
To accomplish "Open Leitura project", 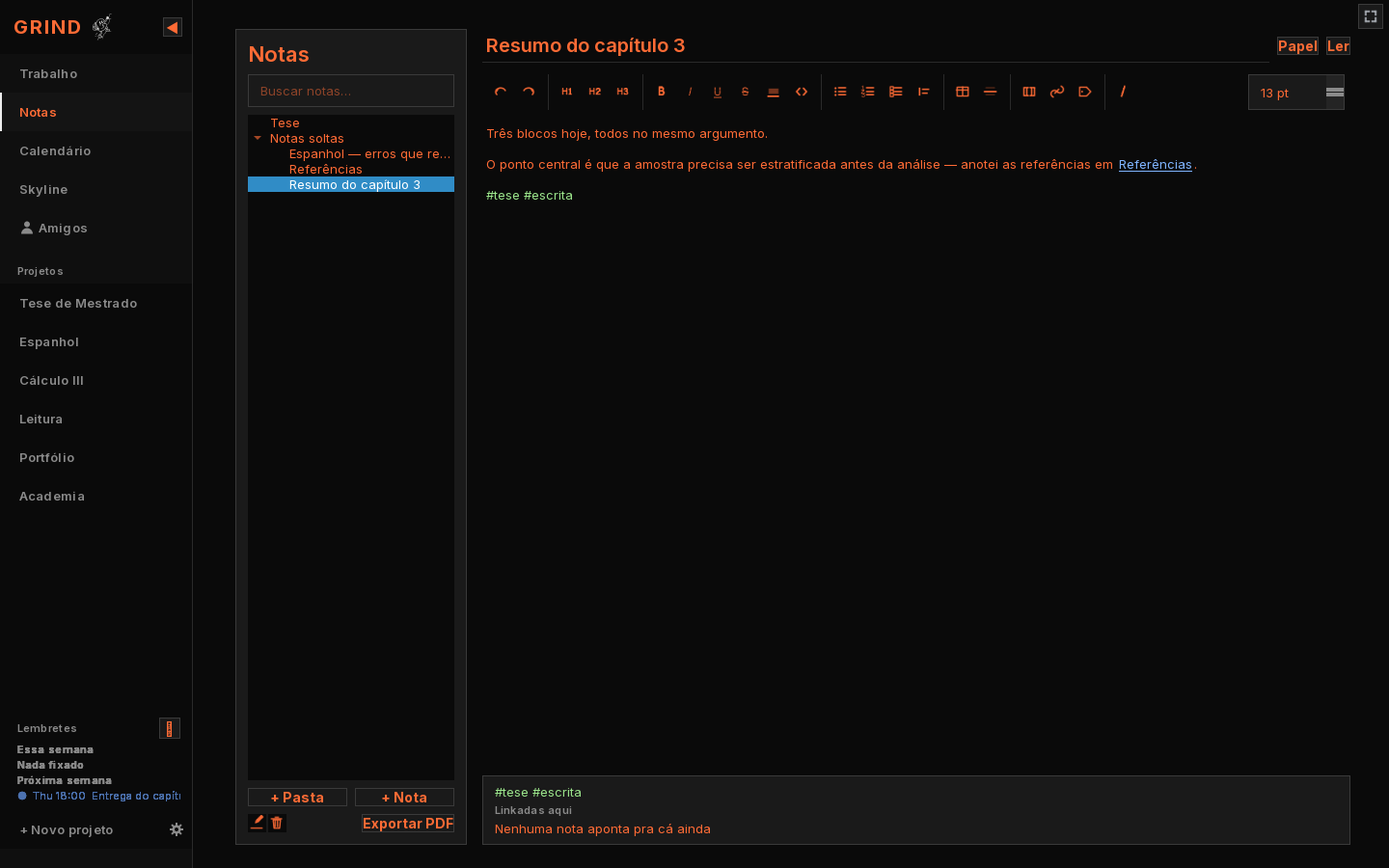I will (96, 419).
